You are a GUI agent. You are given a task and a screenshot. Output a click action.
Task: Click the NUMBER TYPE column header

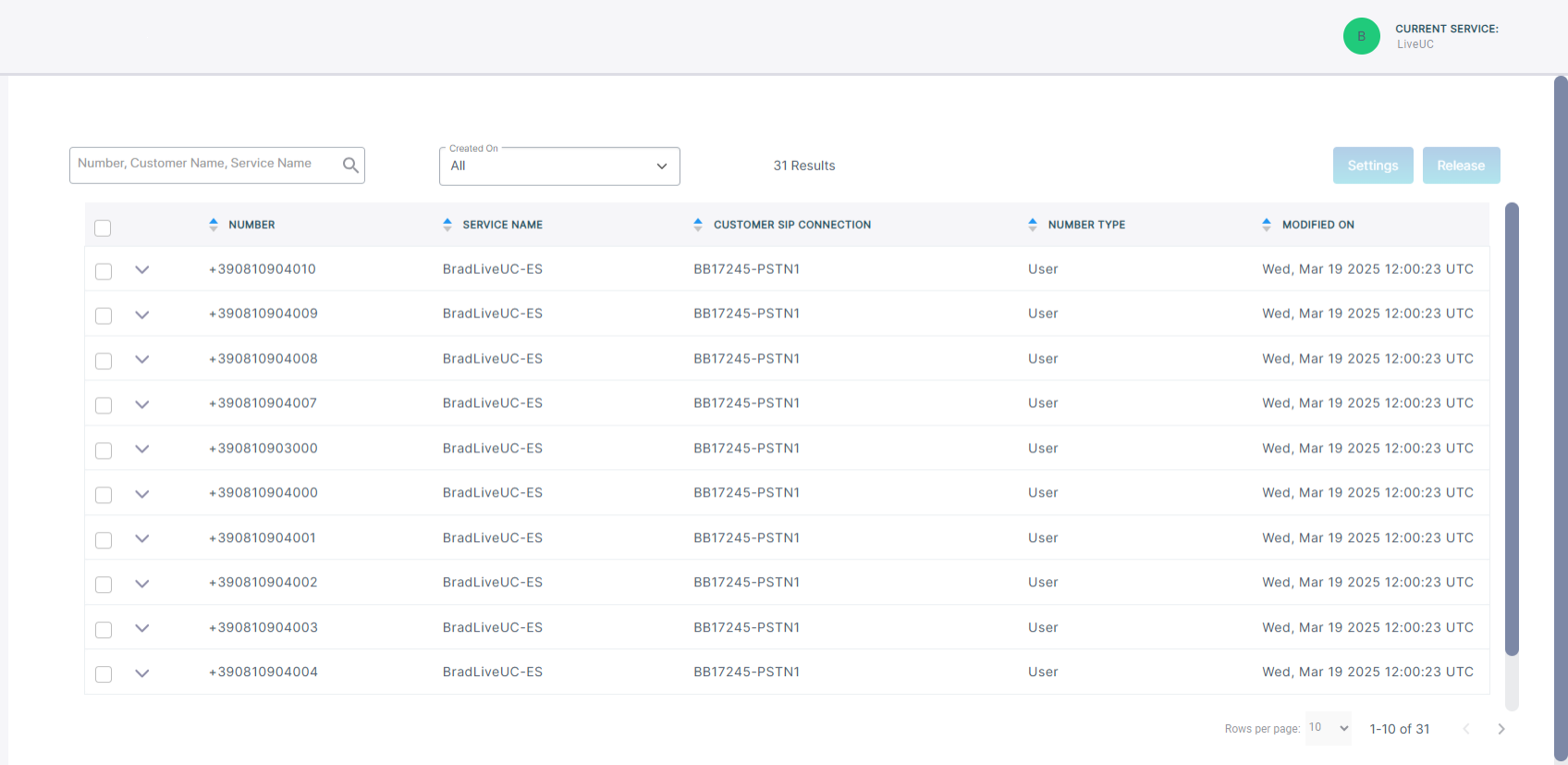click(1086, 225)
